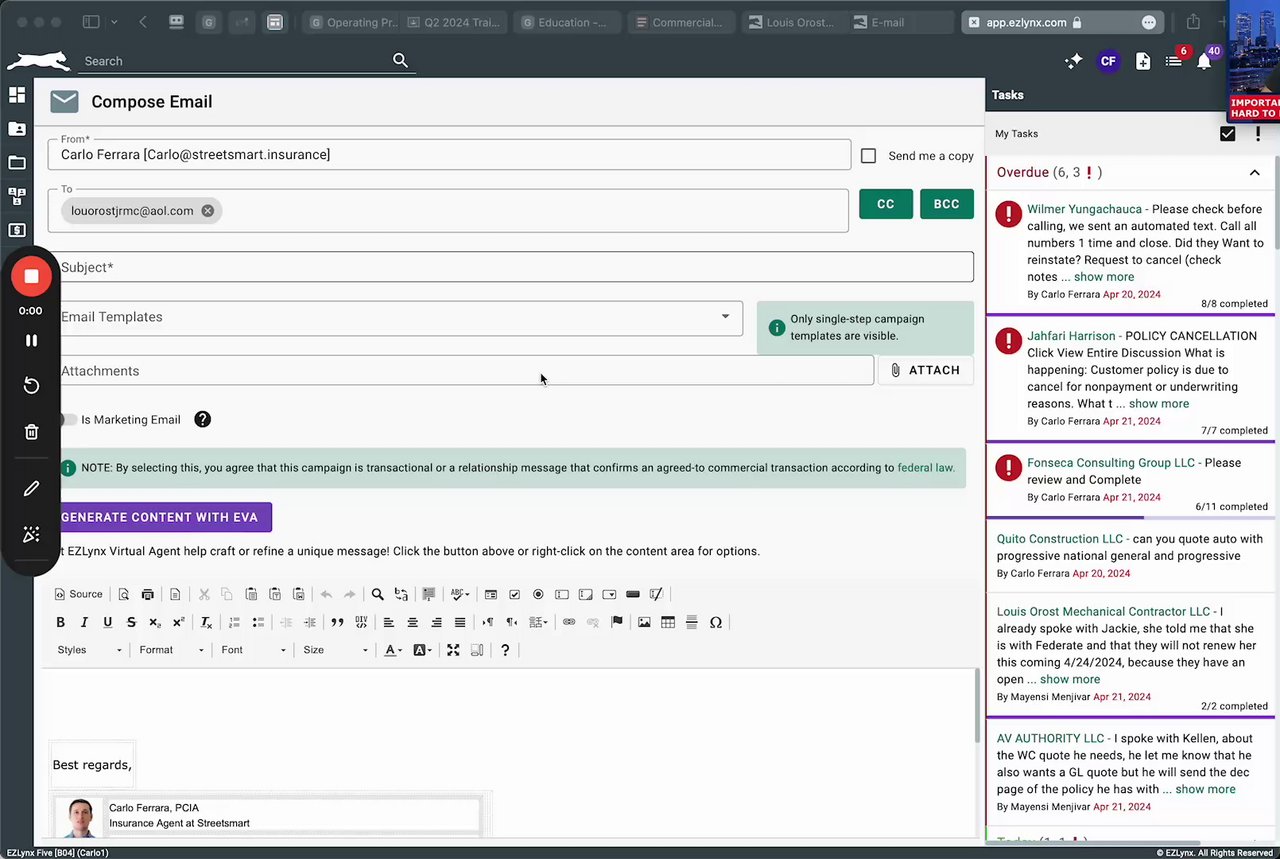
Task: Open the spell check dropdown
Action: click(x=460, y=594)
